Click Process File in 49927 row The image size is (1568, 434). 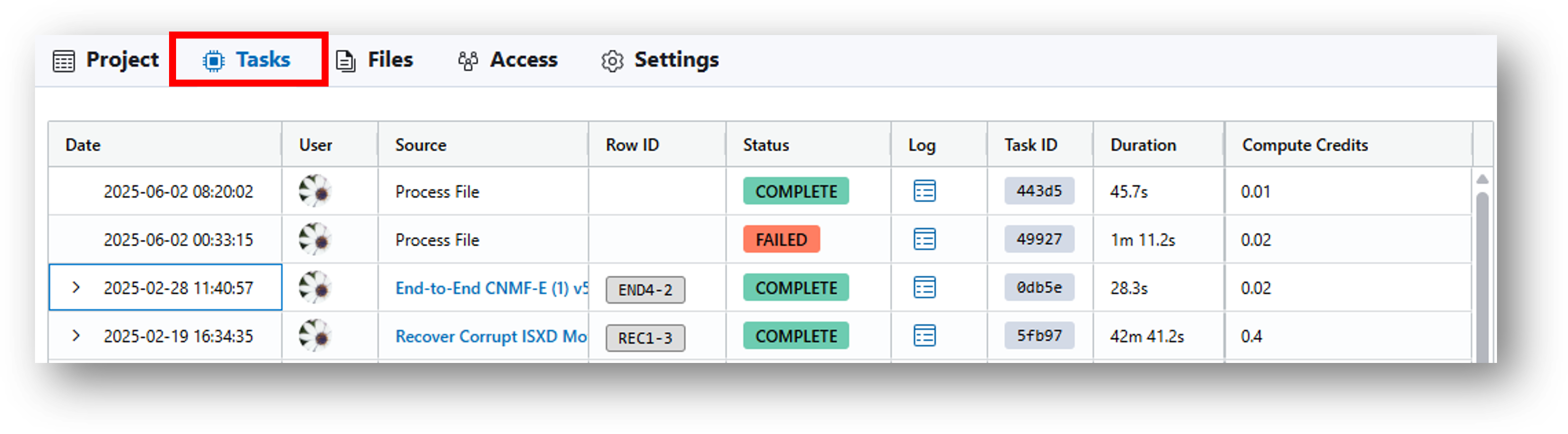click(437, 240)
